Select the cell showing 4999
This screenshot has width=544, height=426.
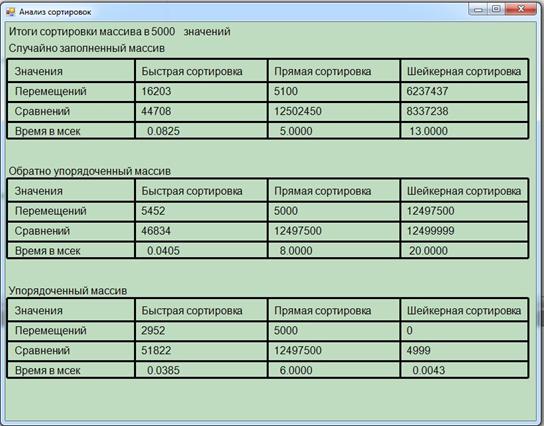pos(464,351)
